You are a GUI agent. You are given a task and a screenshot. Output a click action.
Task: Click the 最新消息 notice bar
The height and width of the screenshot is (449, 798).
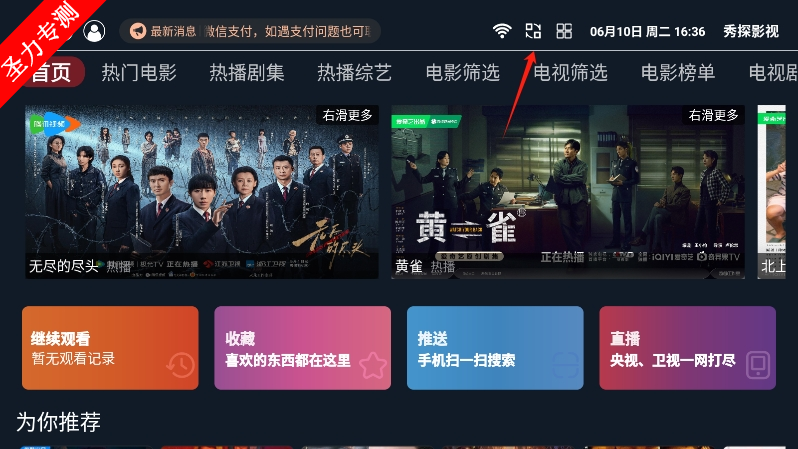click(250, 31)
